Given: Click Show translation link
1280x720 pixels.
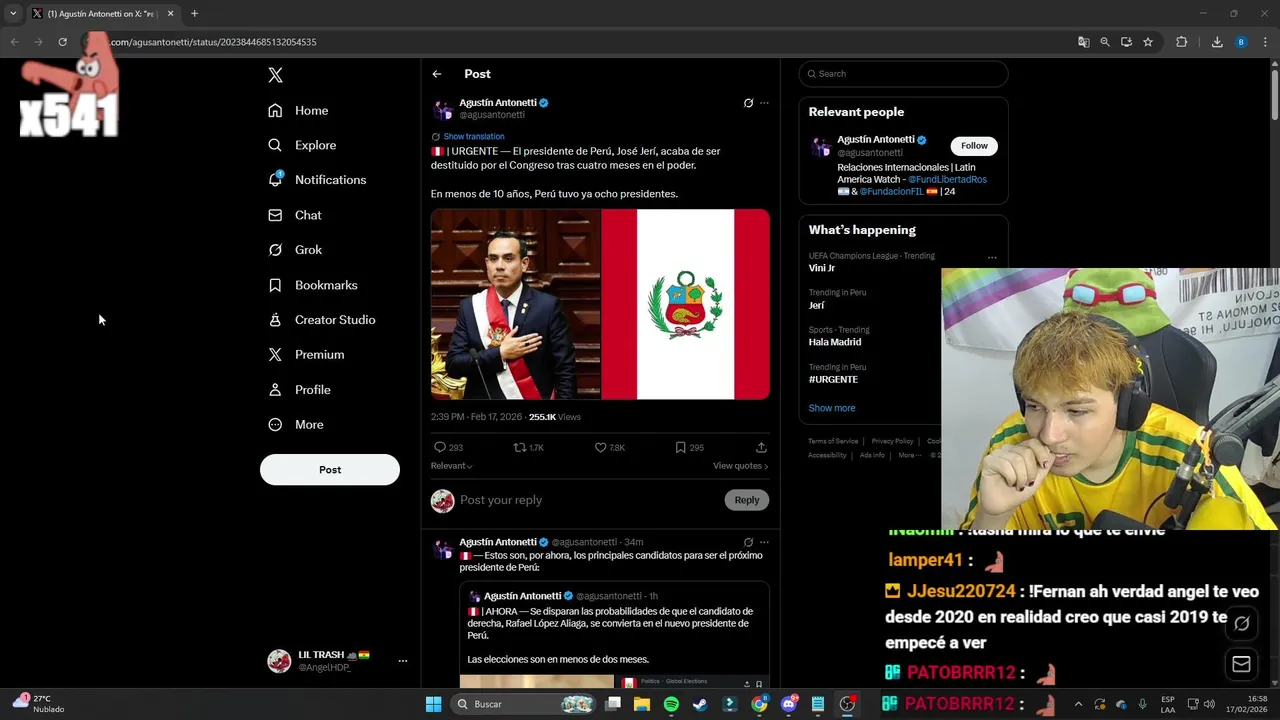Looking at the screenshot, I should pyautogui.click(x=474, y=136).
